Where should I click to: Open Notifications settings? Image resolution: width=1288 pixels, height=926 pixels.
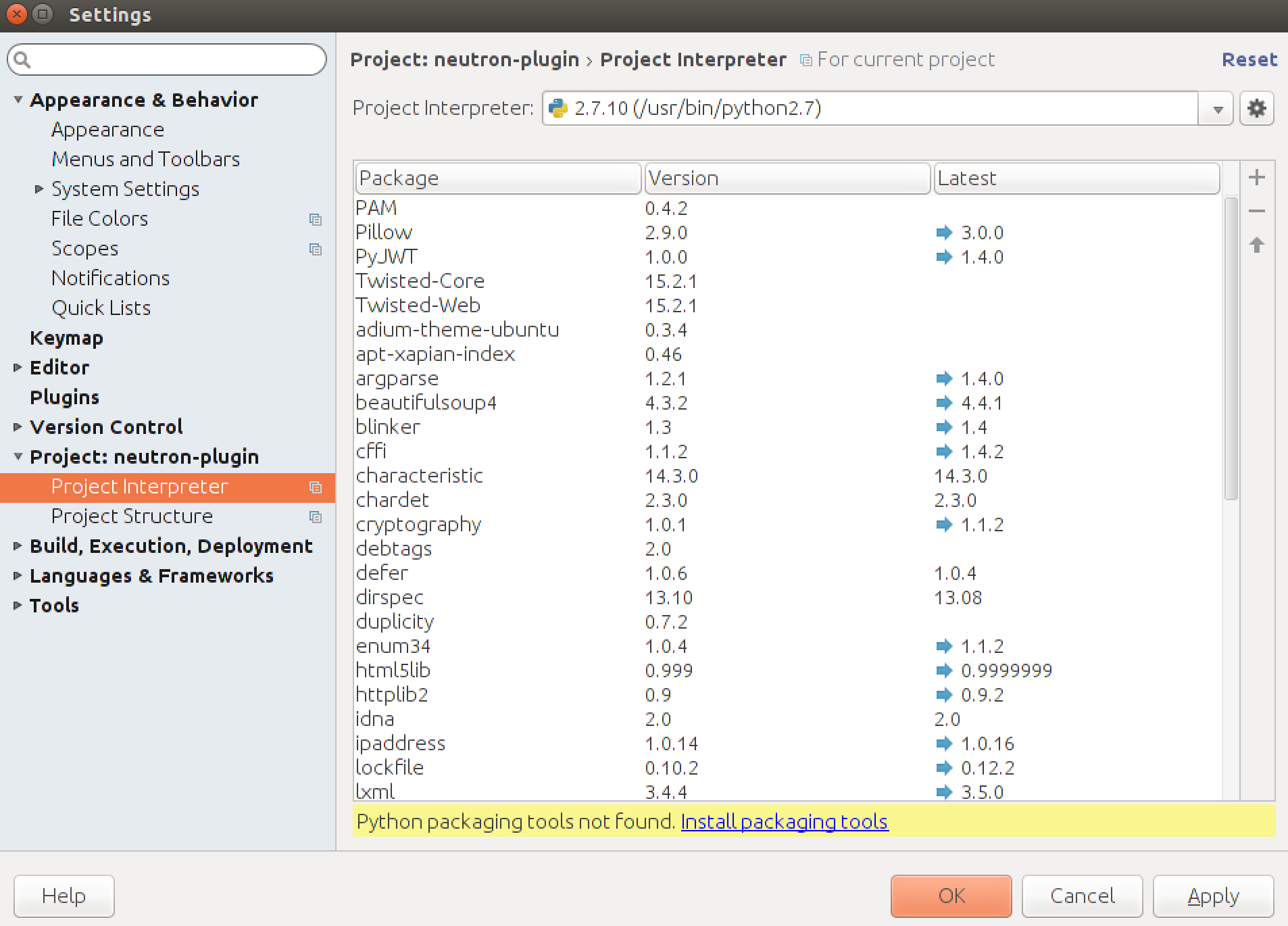110,278
